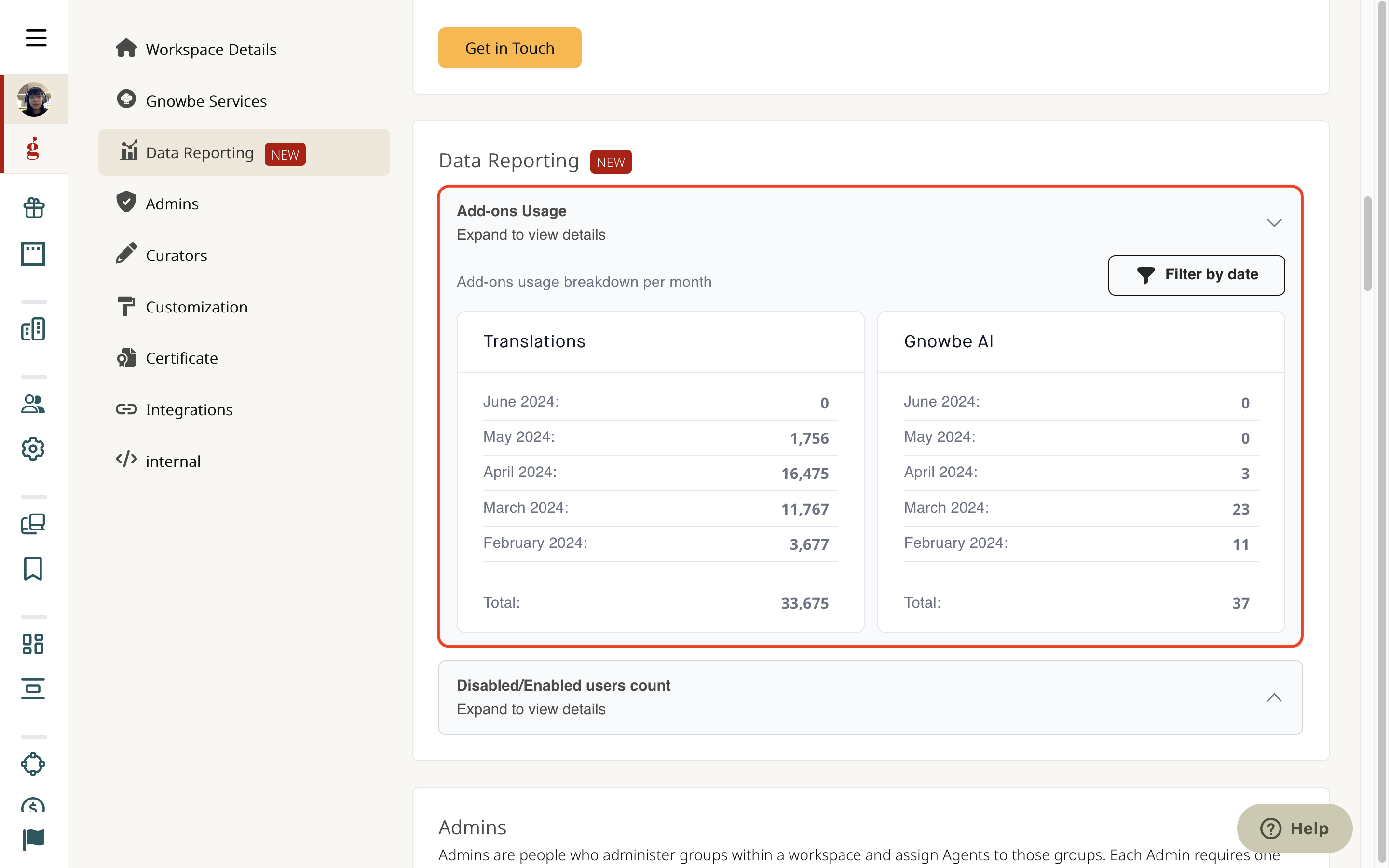Click the Workspace Details house icon
Image resolution: width=1389 pixels, height=868 pixels.
(126, 48)
